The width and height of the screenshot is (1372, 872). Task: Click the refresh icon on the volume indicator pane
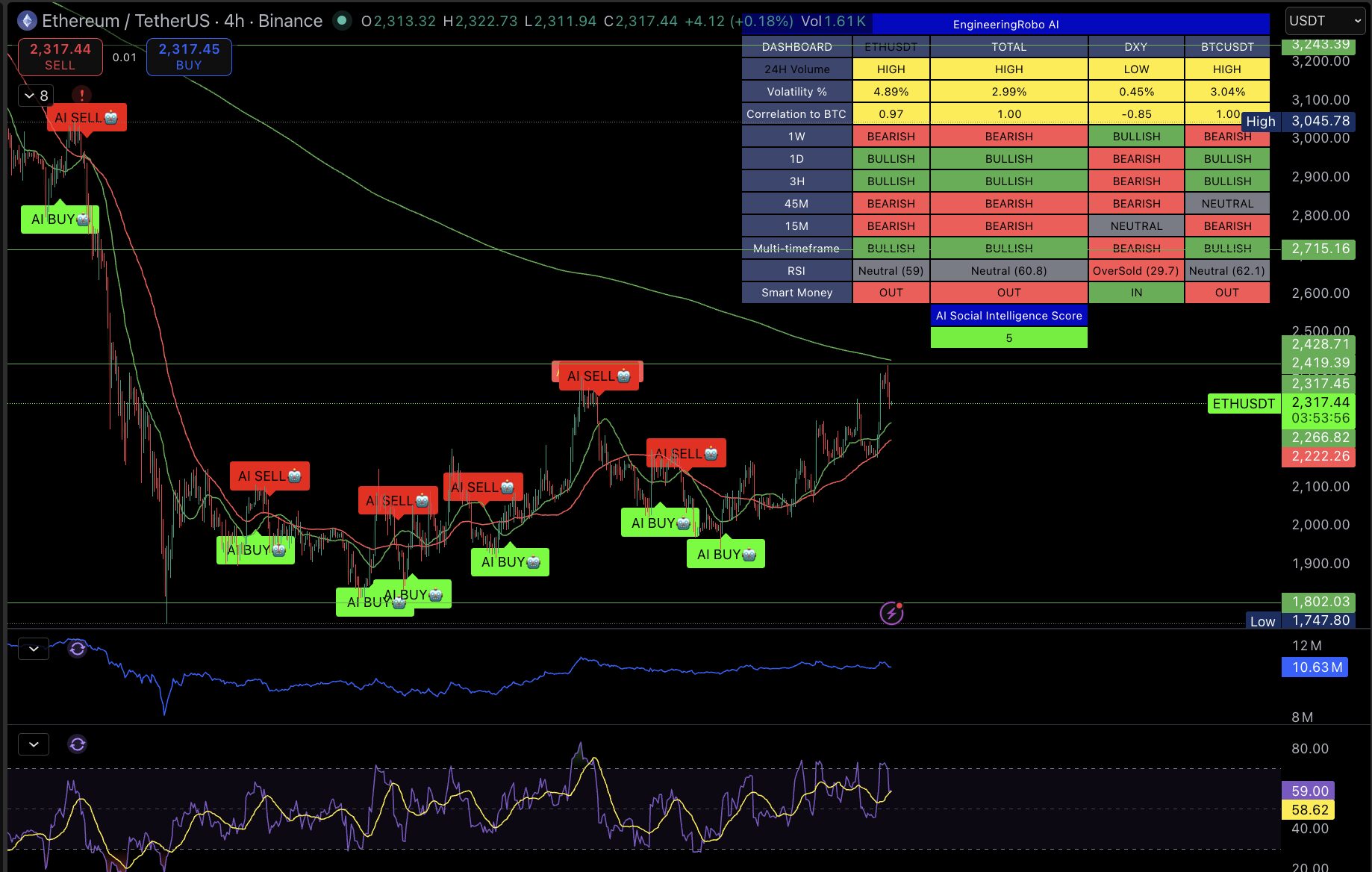tap(77, 649)
